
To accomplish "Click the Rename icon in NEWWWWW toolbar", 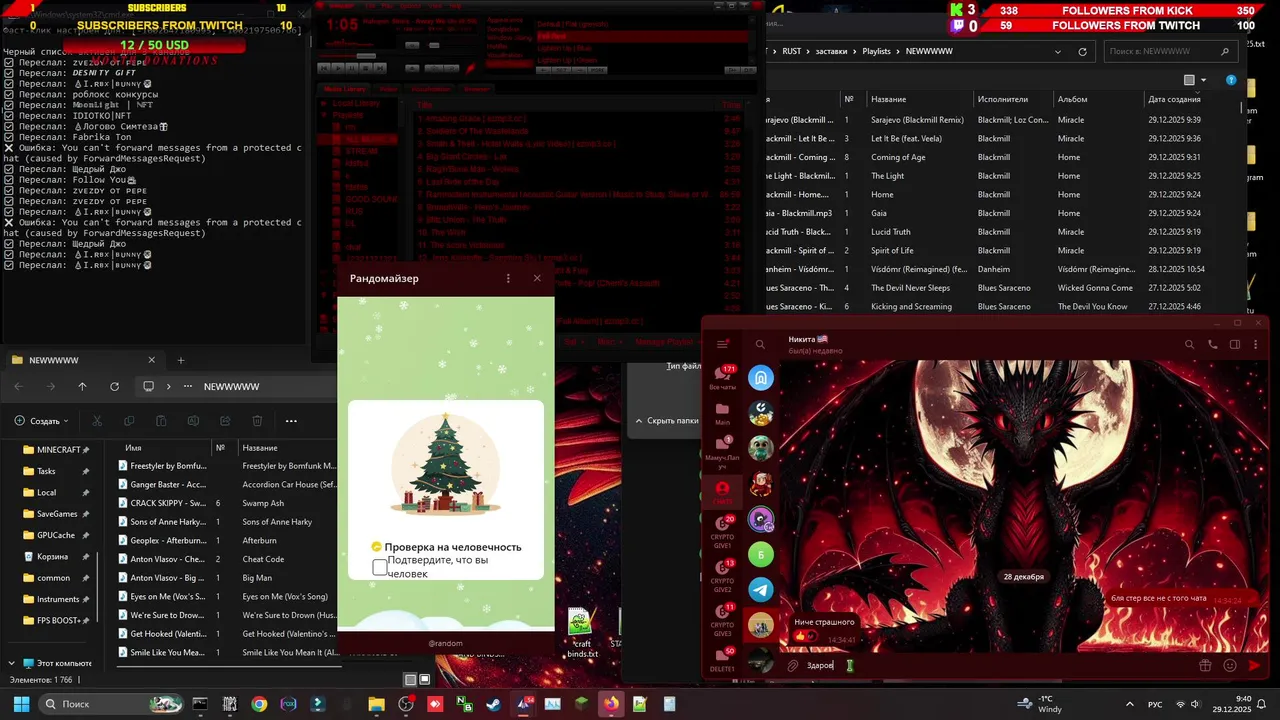I will (x=193, y=421).
